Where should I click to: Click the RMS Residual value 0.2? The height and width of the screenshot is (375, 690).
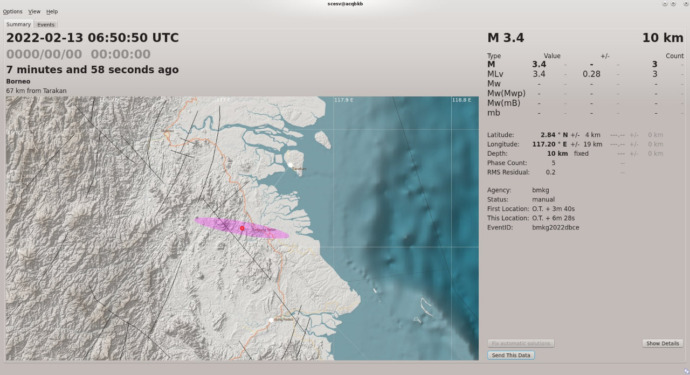(551, 172)
